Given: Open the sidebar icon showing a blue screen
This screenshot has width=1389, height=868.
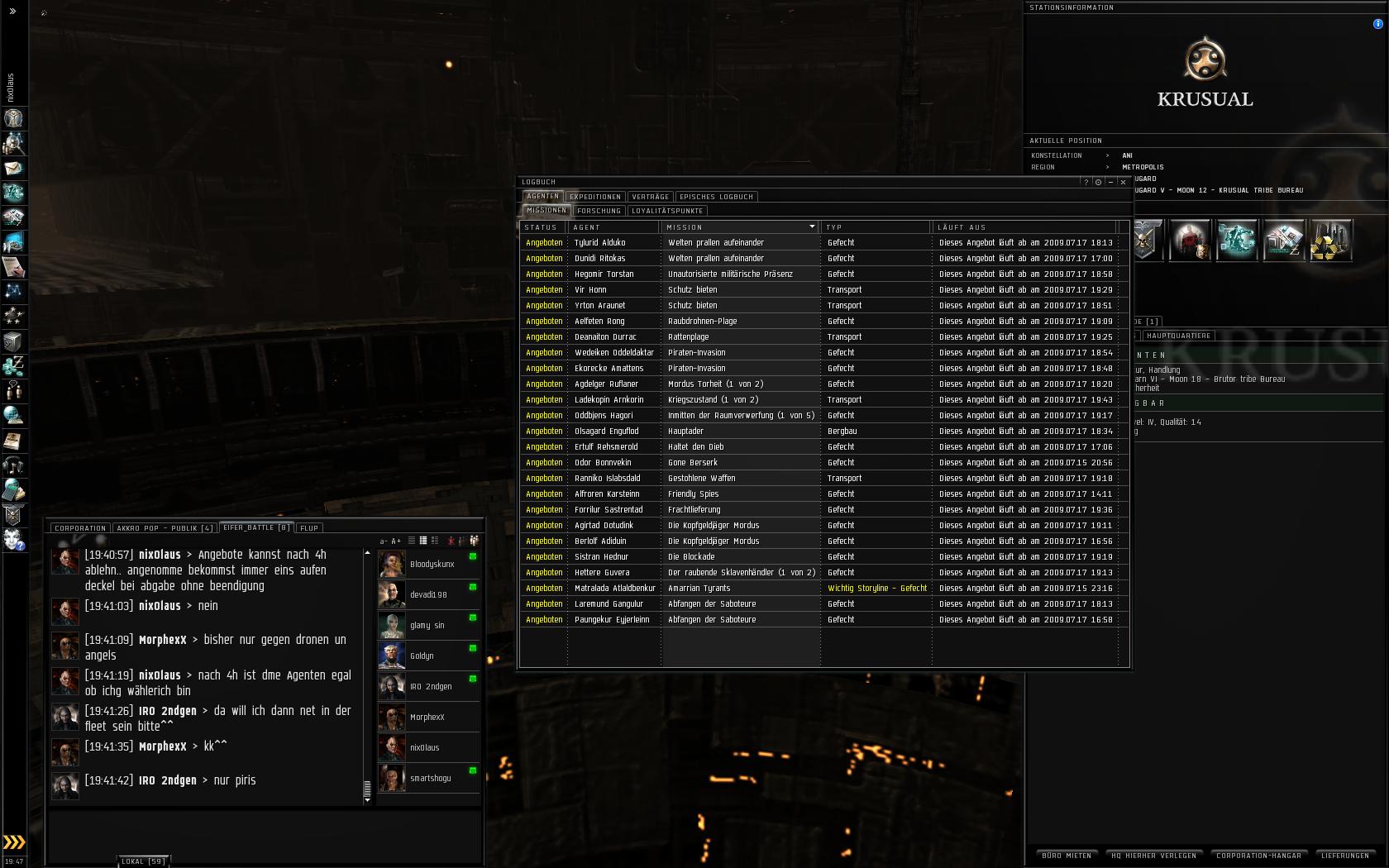Looking at the screenshot, I should [x=13, y=242].
